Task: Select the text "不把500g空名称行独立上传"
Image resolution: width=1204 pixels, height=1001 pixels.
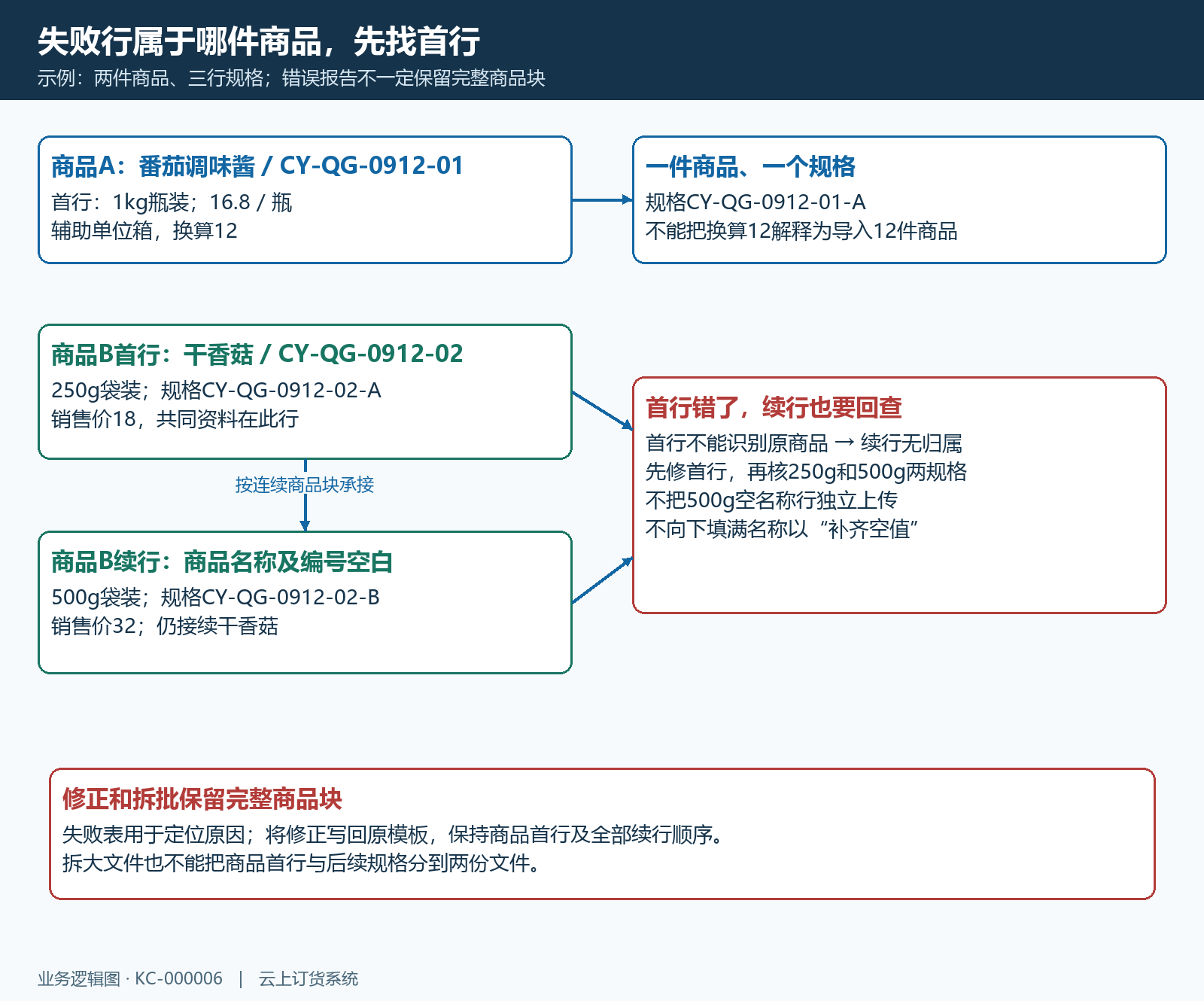Action: (x=771, y=500)
